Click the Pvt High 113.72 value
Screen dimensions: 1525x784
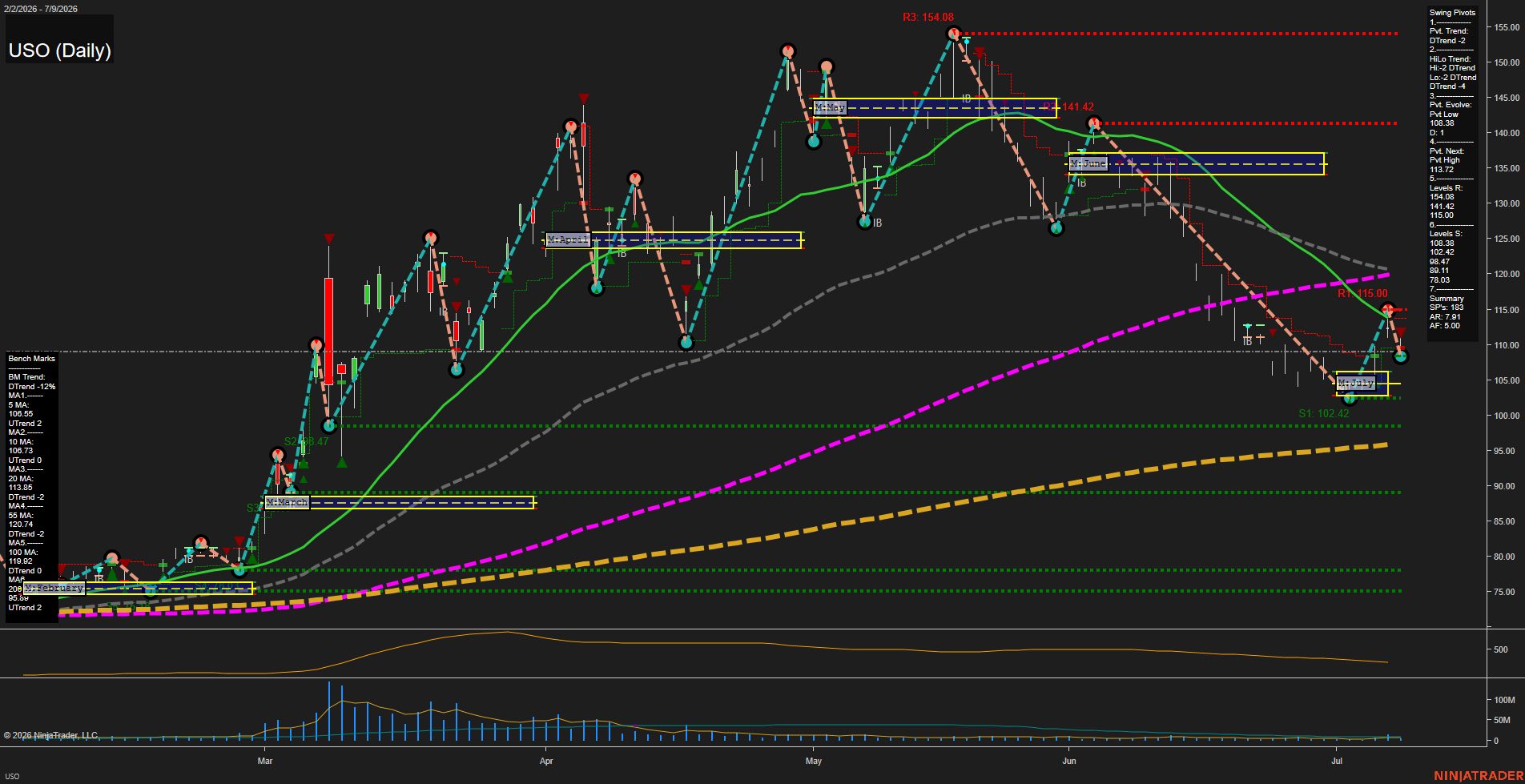point(1445,165)
